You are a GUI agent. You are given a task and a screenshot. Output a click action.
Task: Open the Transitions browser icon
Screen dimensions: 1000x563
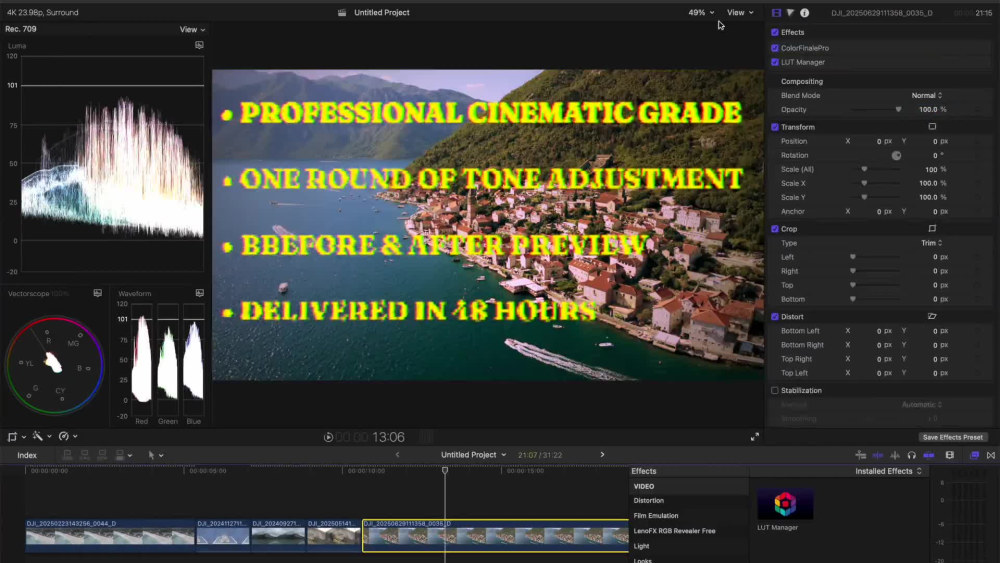click(990, 455)
